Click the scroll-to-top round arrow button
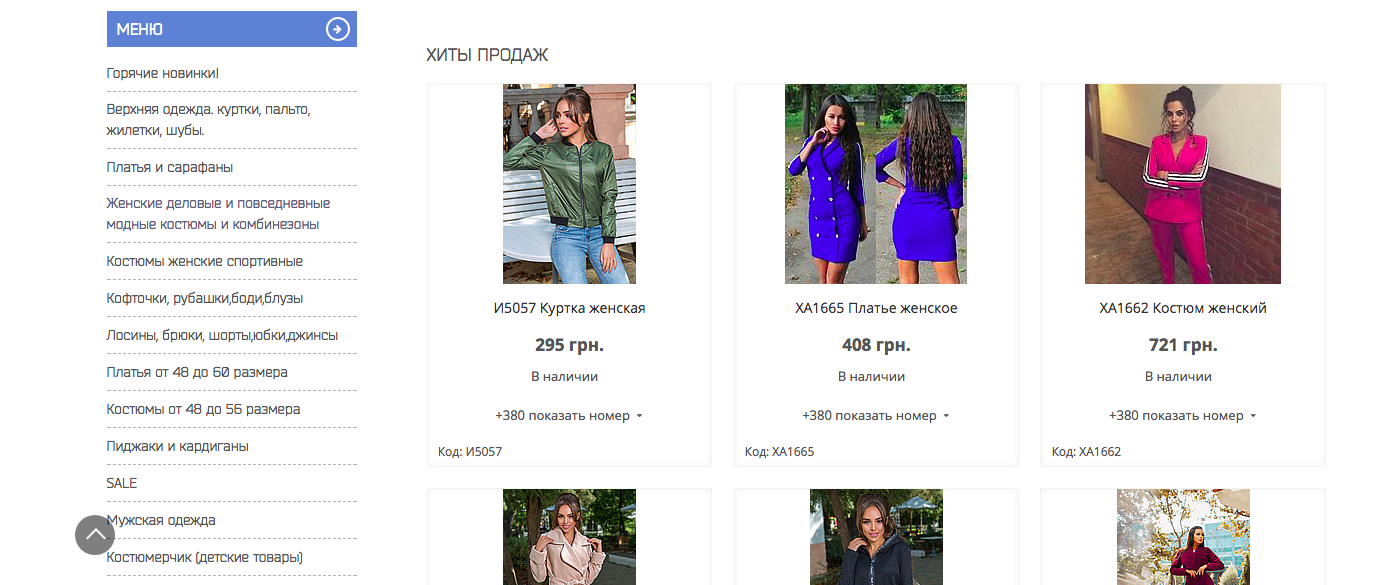The image size is (1377, 585). pos(96,535)
